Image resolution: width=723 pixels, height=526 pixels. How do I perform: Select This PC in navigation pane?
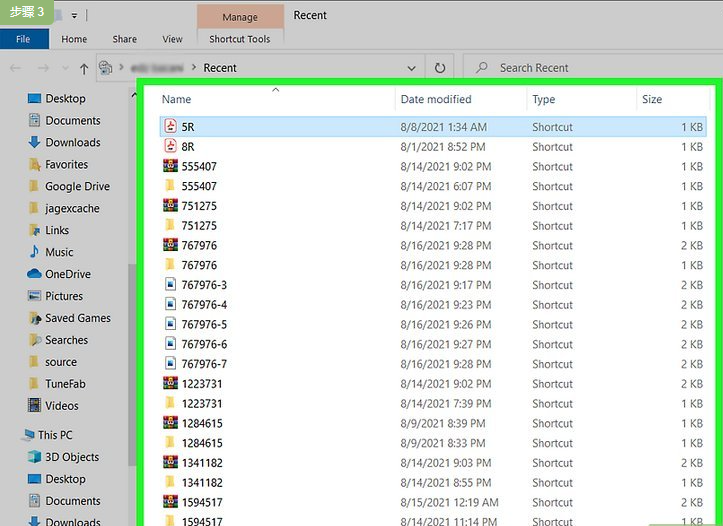pyautogui.click(x=48, y=435)
